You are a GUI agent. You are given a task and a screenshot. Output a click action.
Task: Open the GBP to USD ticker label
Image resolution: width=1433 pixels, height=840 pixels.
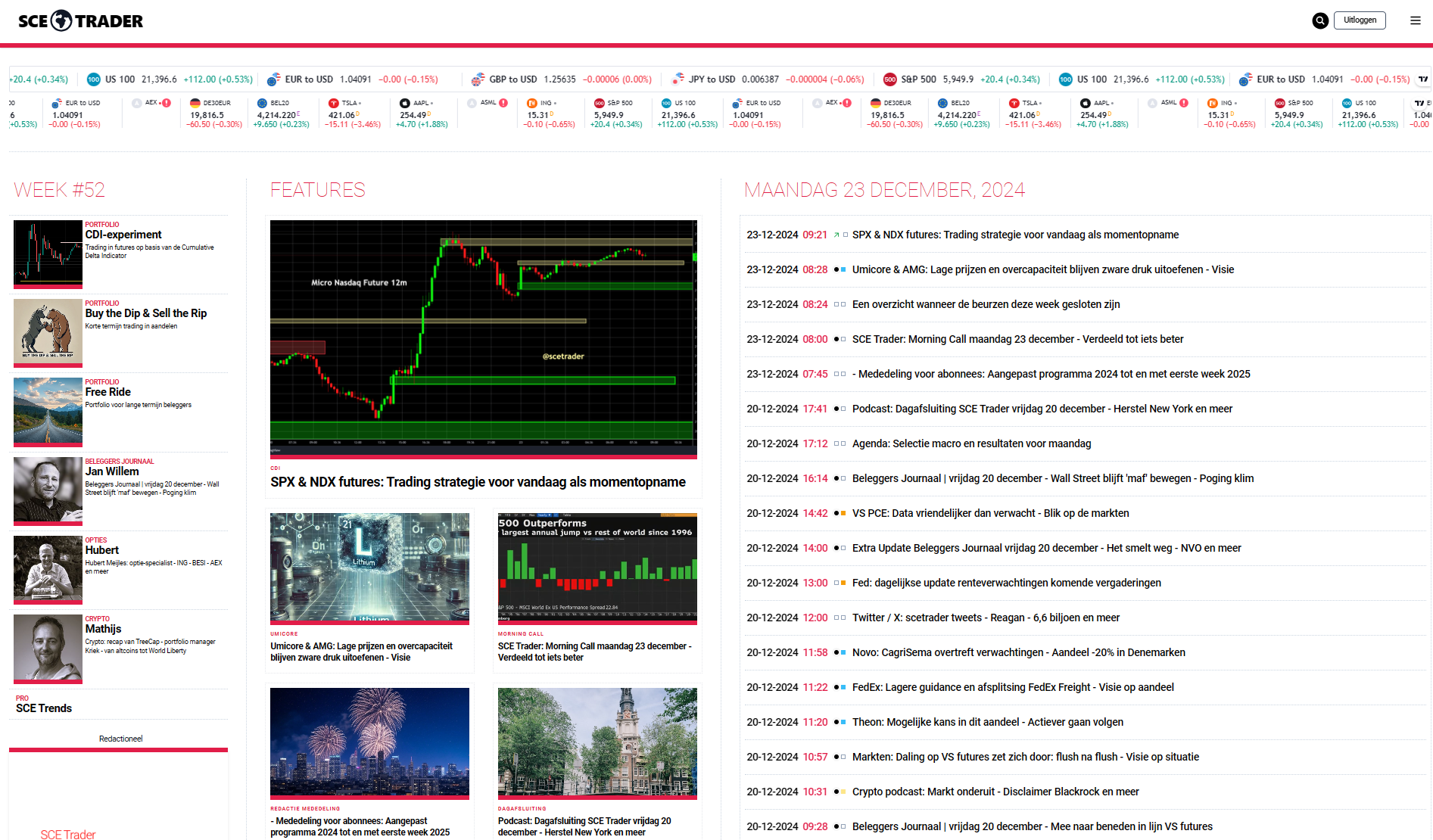(x=513, y=79)
